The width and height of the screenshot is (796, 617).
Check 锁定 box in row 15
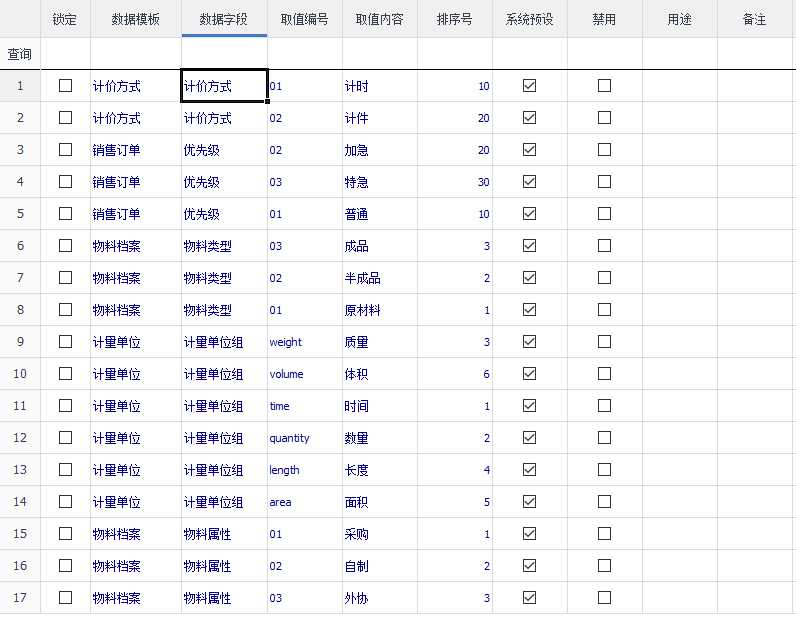65,533
